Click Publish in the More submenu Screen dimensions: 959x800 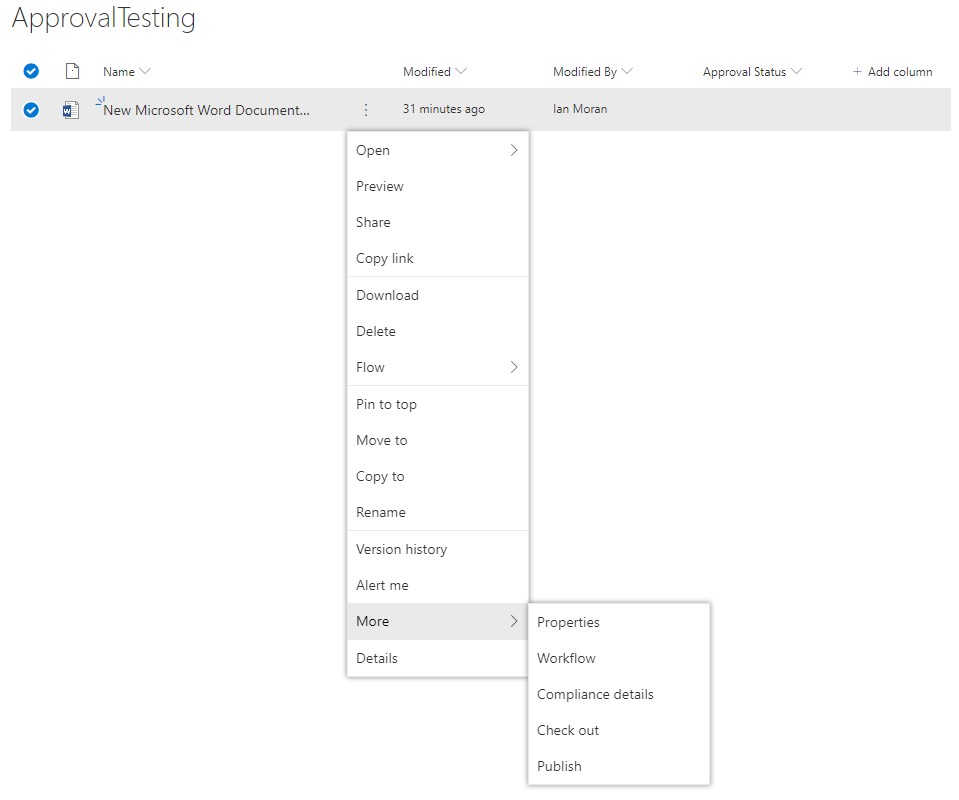559,766
